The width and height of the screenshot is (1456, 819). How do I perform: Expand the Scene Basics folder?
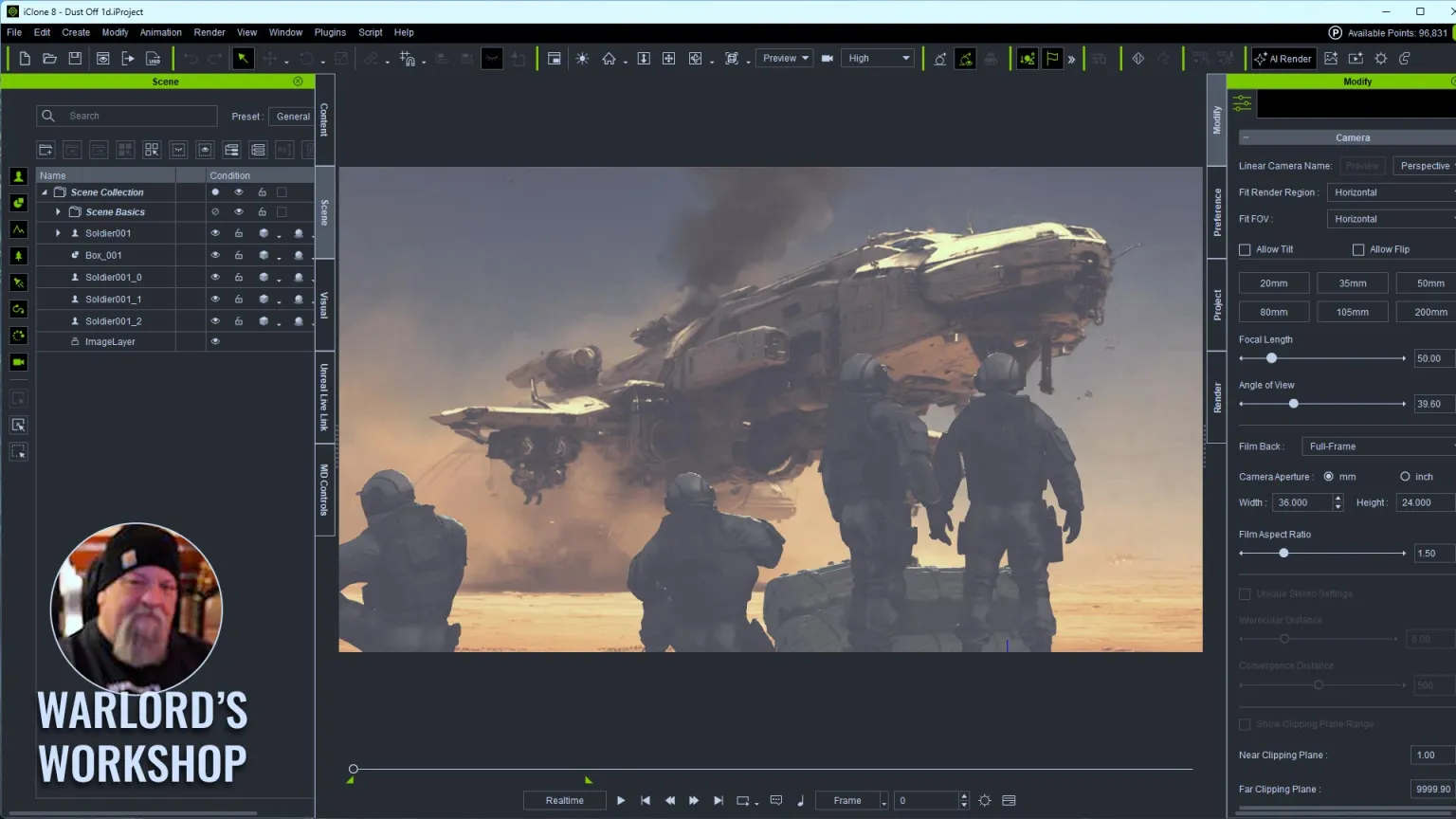(x=58, y=212)
